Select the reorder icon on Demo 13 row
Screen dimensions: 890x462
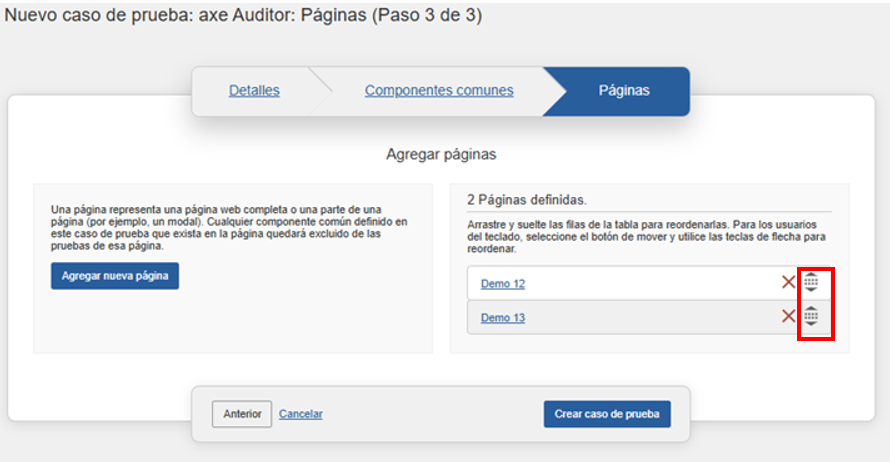pos(811,317)
